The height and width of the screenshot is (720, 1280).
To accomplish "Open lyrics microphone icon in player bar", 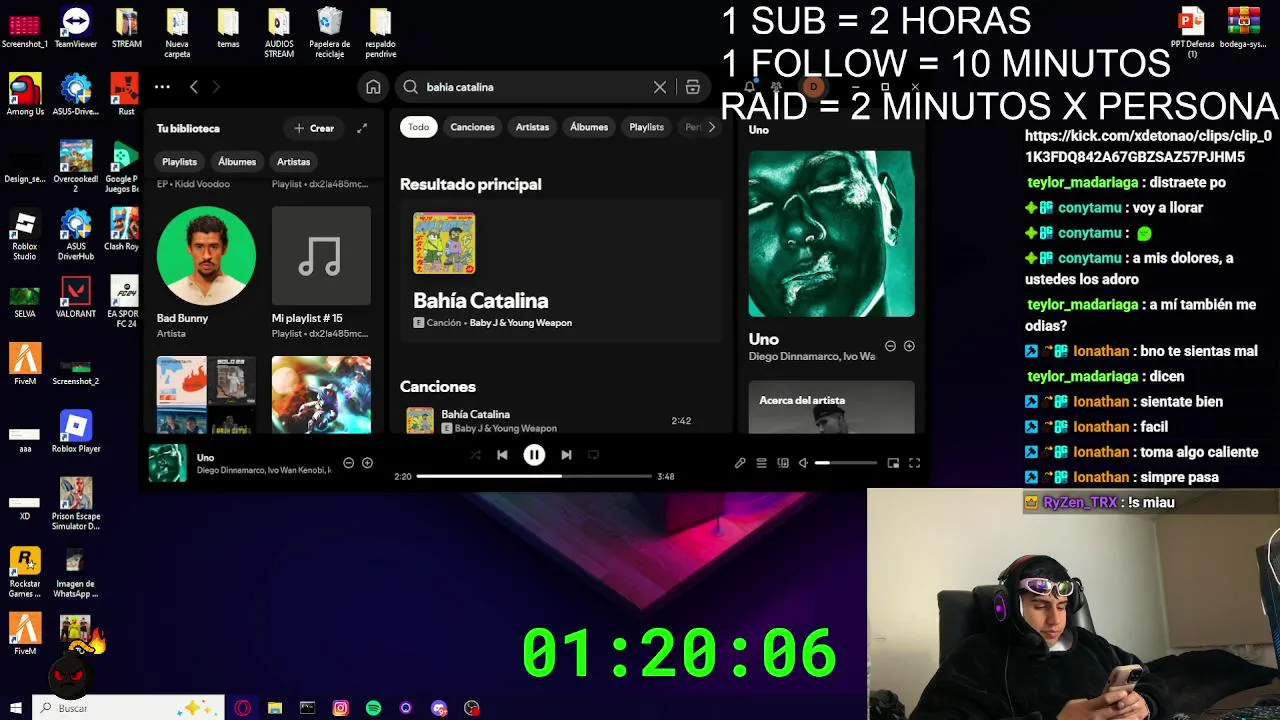I will click(740, 463).
